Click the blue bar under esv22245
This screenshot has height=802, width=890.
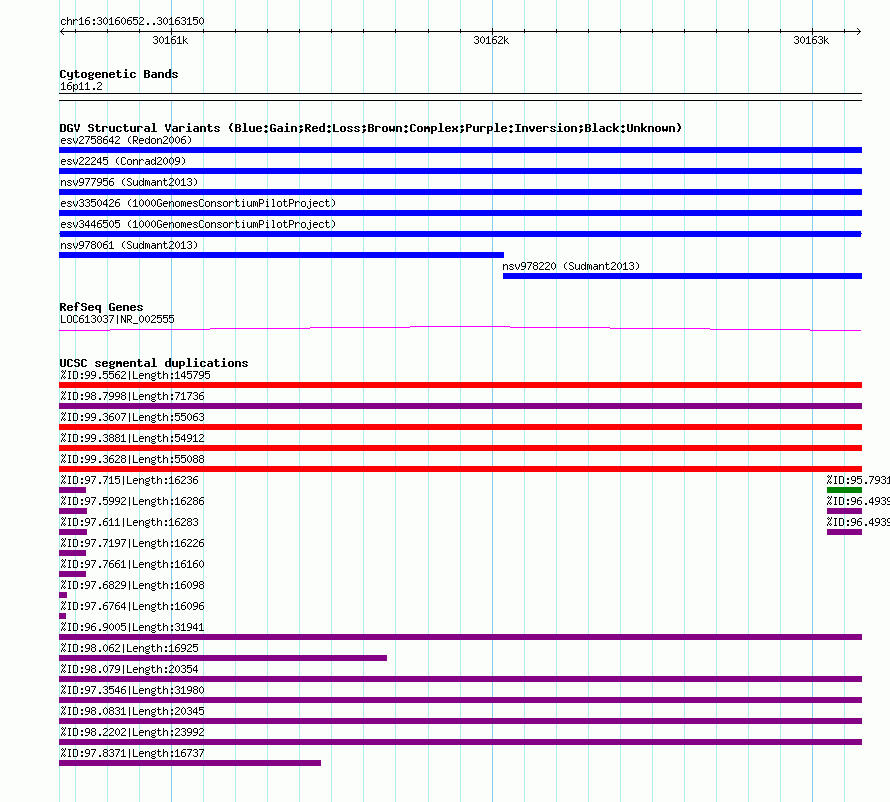click(460, 171)
